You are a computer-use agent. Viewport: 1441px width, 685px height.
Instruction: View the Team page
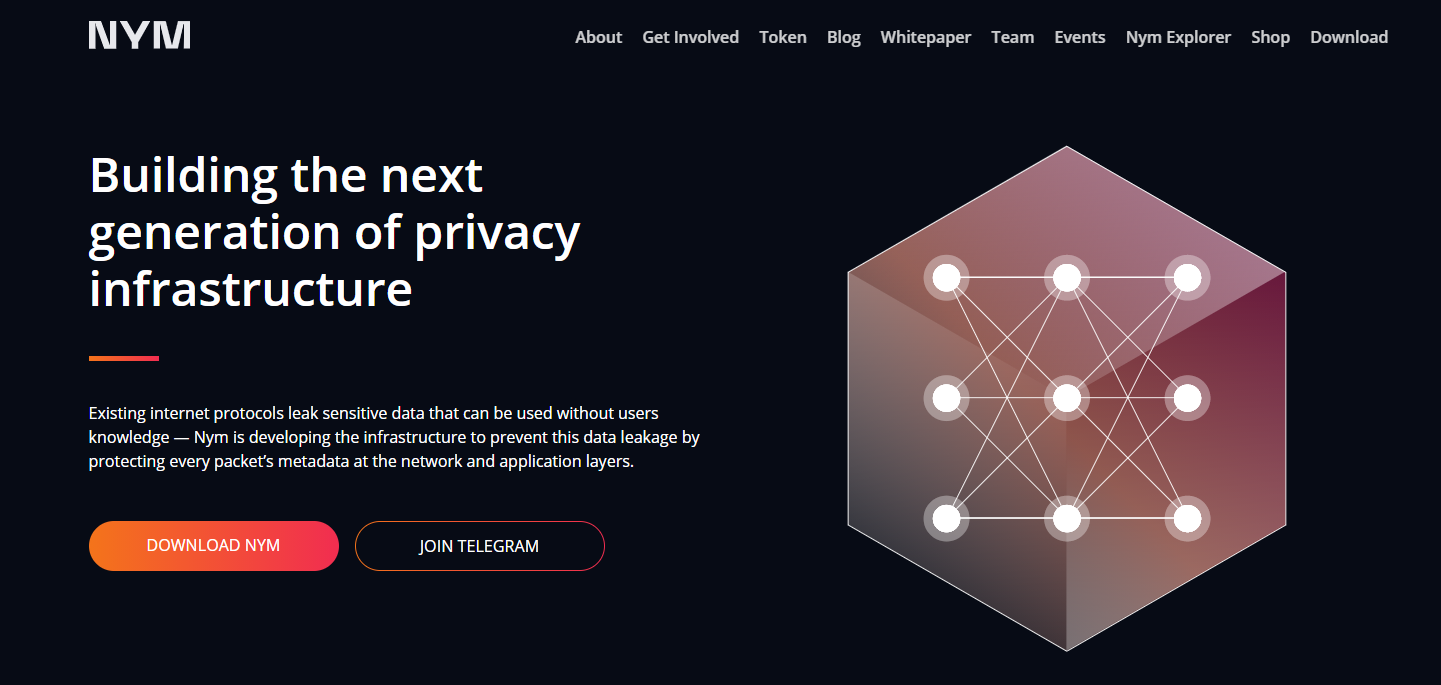[1012, 37]
